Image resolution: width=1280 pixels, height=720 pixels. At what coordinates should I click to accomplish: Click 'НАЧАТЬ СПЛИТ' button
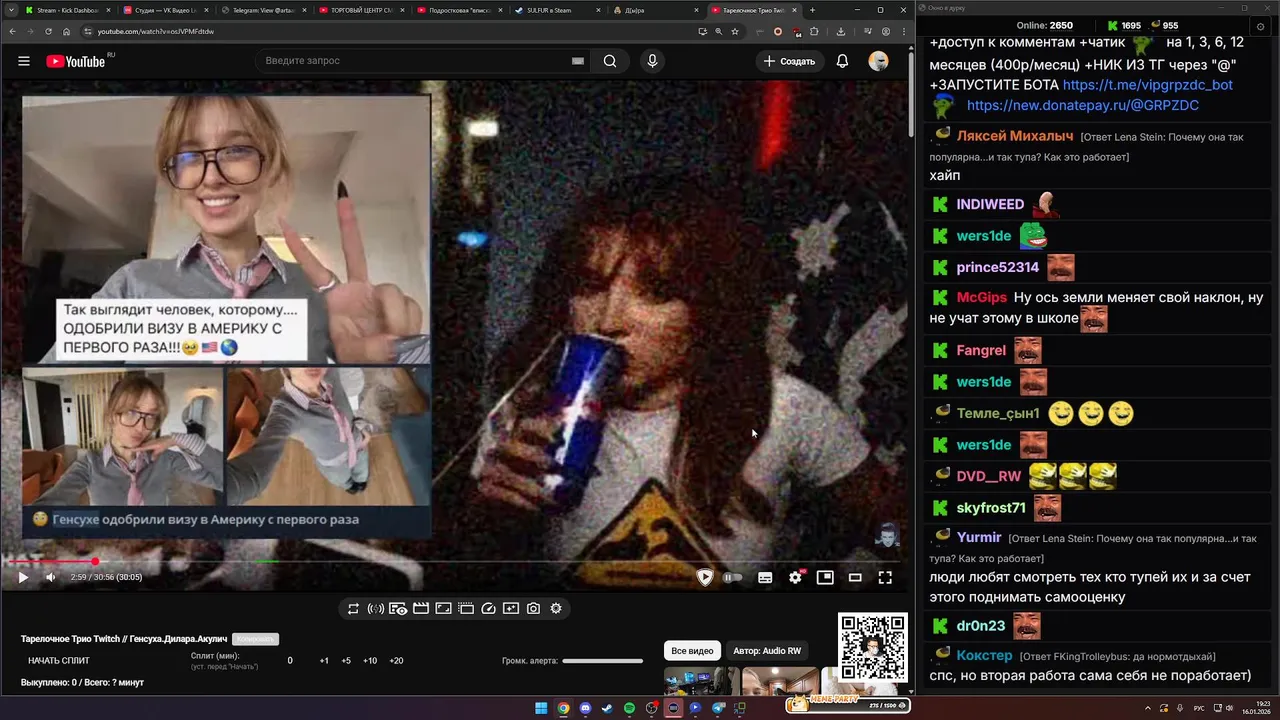[59, 661]
